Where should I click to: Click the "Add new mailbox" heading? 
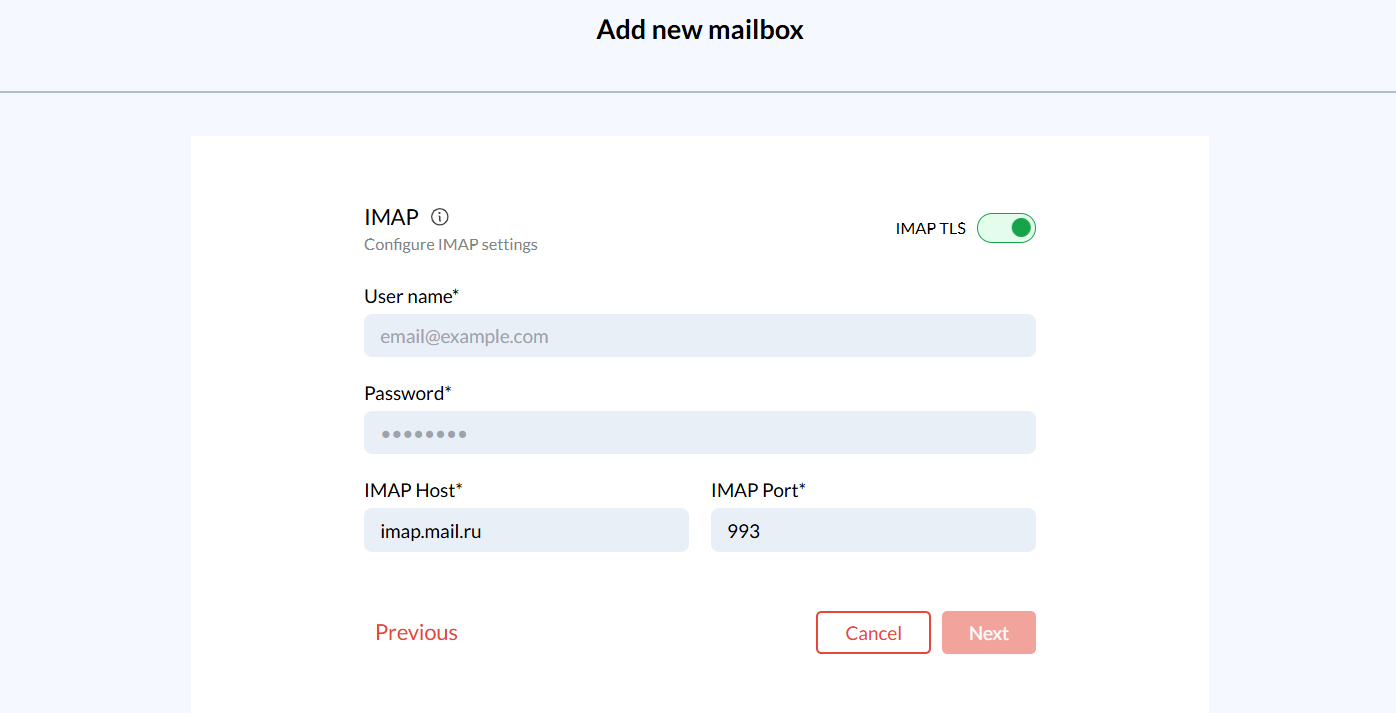pos(700,30)
